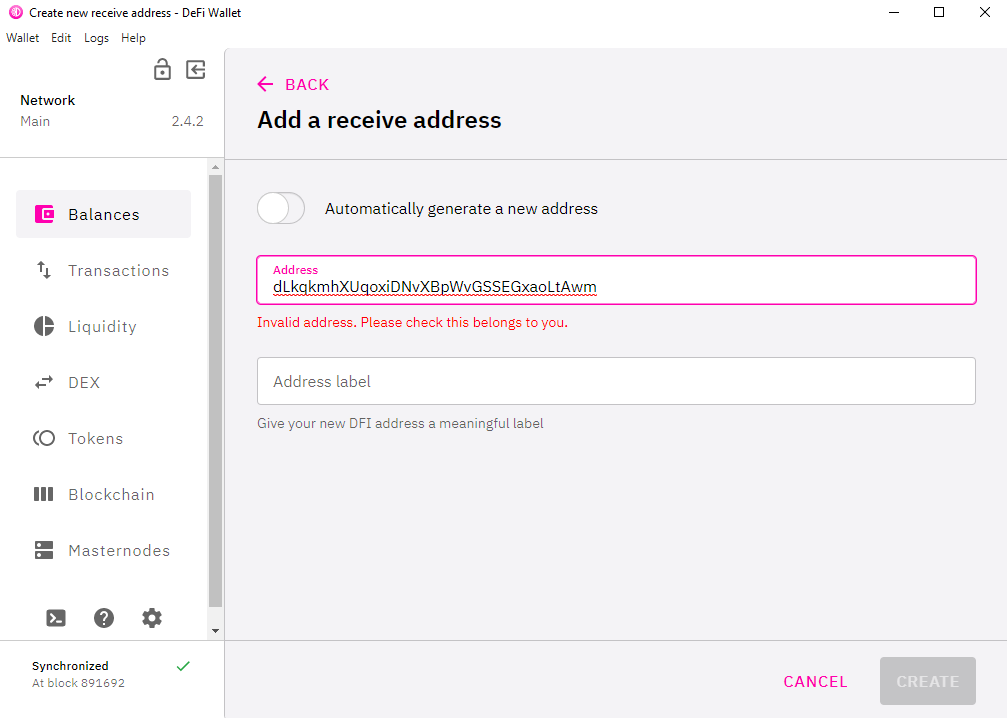Open the console terminal icon

pos(56,618)
